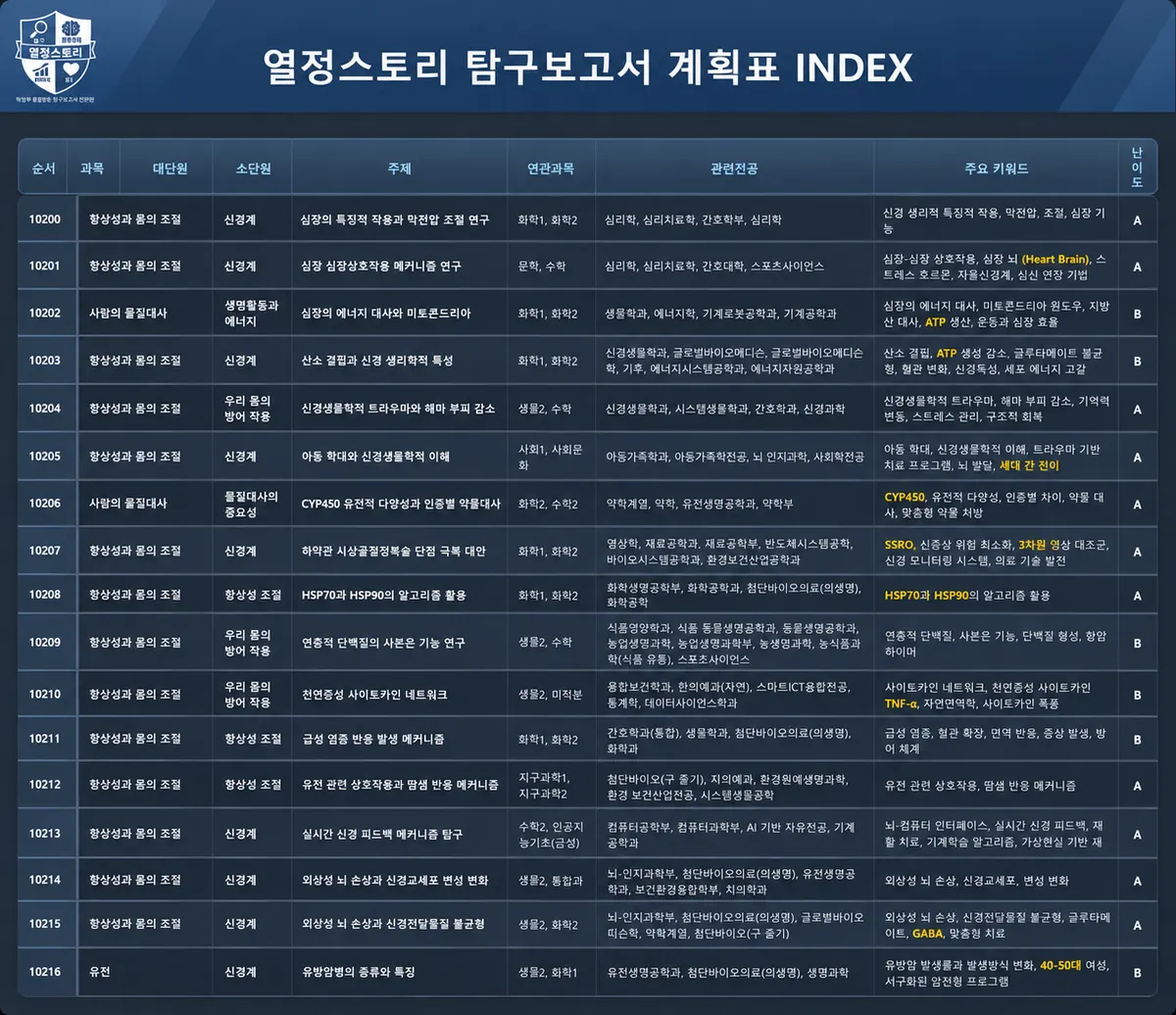Image resolution: width=1176 pixels, height=1015 pixels.
Task: Click topic '신경생물학적 트라우마와 해마 부피 감소'
Action: tap(398, 409)
